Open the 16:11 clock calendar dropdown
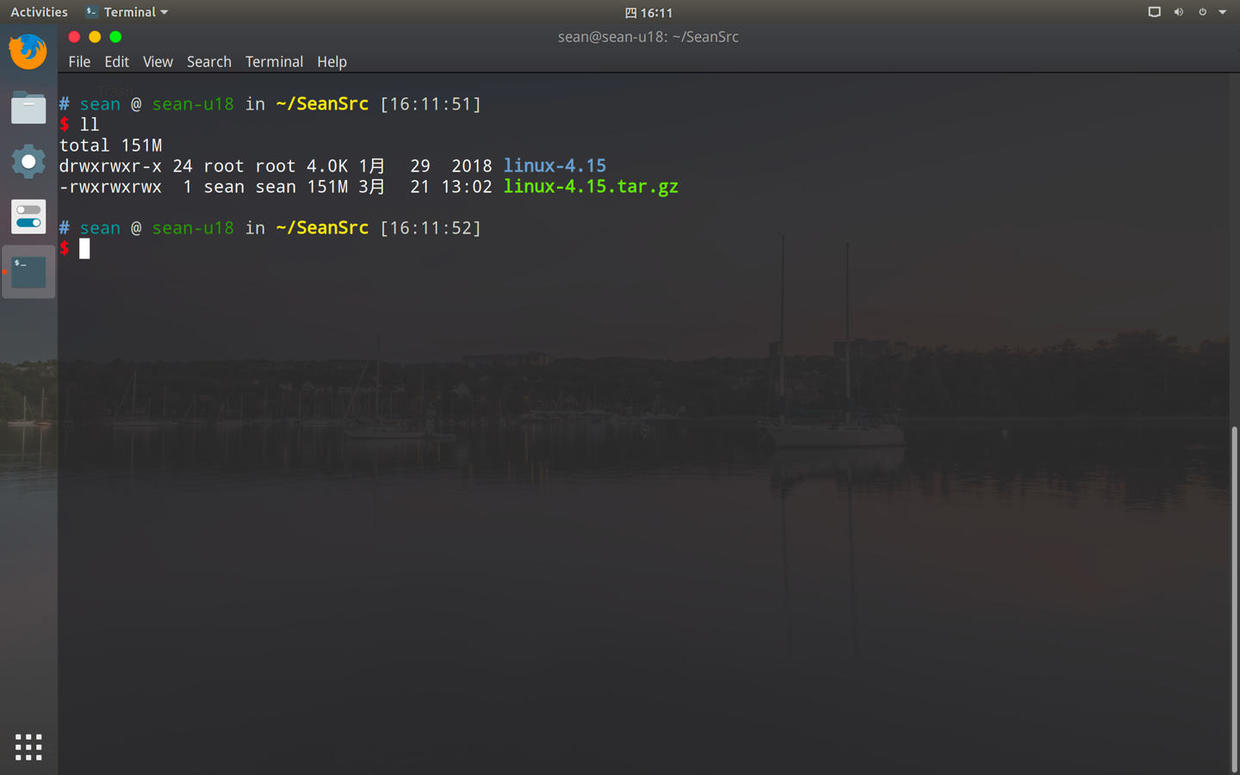The width and height of the screenshot is (1240, 775). click(648, 12)
